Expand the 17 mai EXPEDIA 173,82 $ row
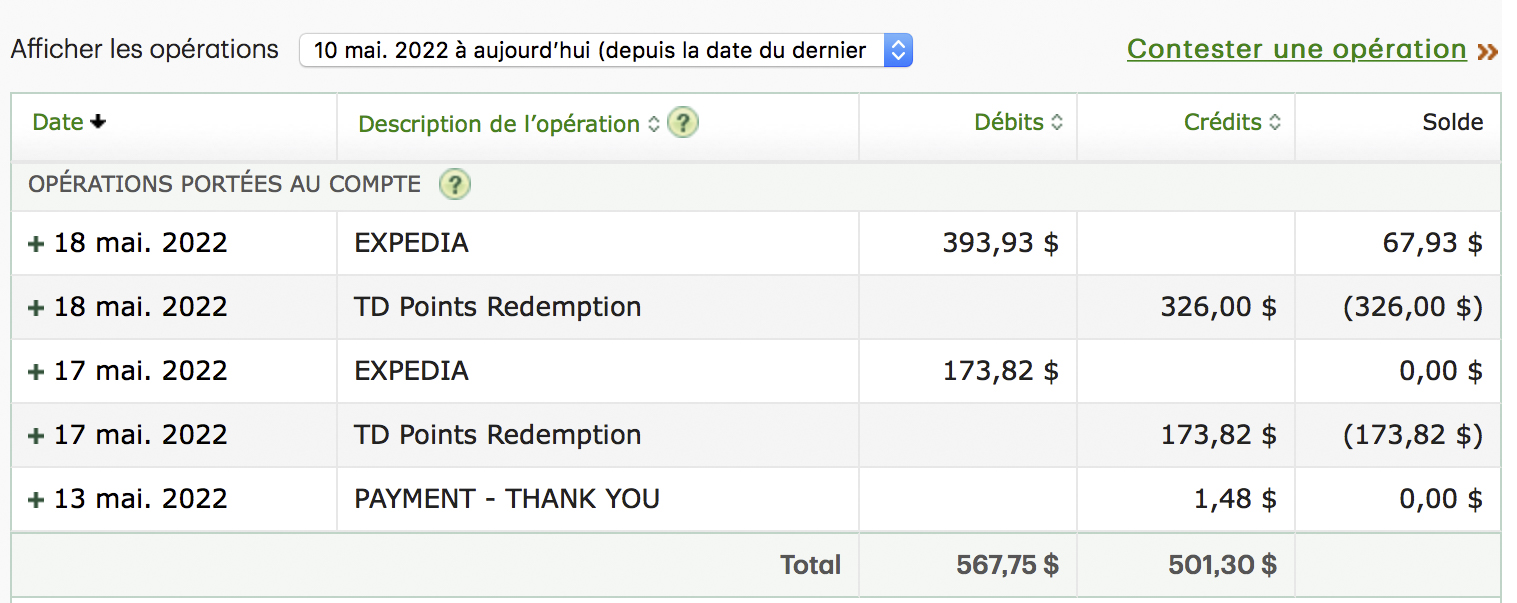This screenshot has width=1517, height=603. 37,372
